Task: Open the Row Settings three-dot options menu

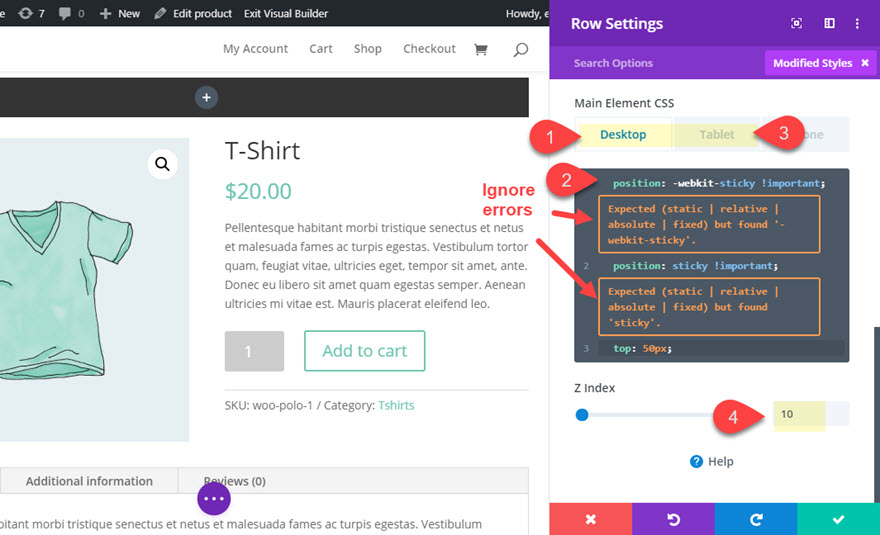Action: pos(857,24)
